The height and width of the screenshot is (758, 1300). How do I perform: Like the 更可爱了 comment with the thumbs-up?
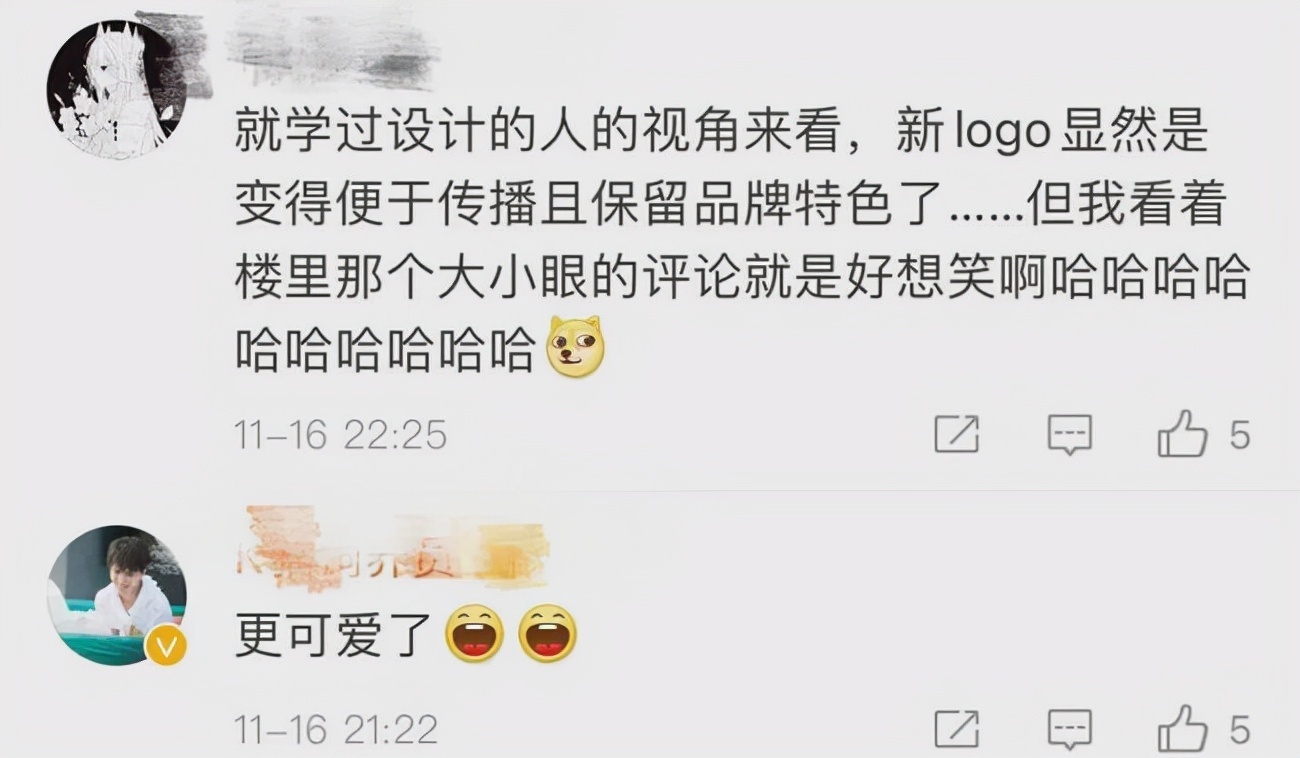point(1182,728)
